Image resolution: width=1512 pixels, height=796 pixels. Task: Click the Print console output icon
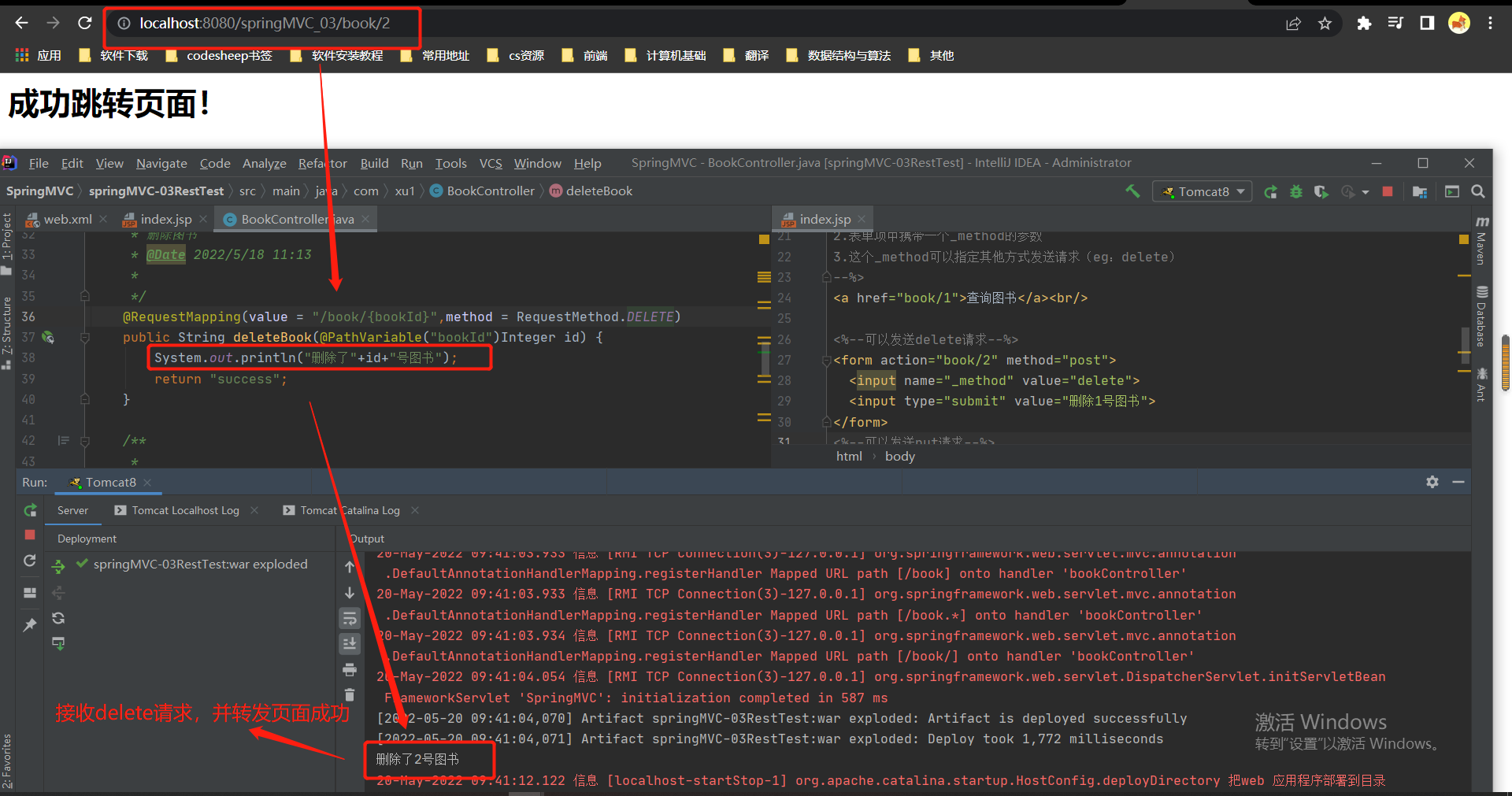350,669
